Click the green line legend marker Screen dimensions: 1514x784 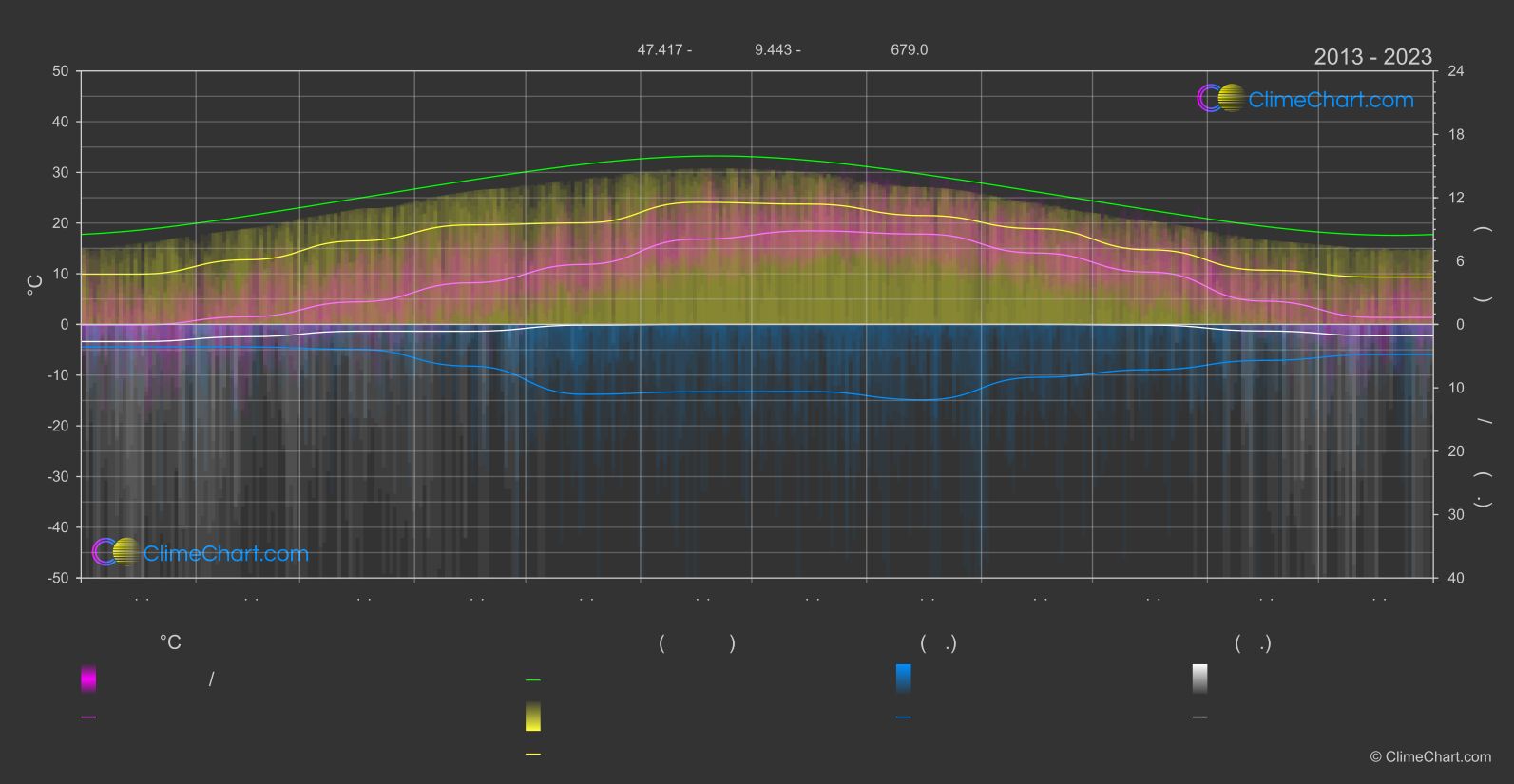(533, 680)
